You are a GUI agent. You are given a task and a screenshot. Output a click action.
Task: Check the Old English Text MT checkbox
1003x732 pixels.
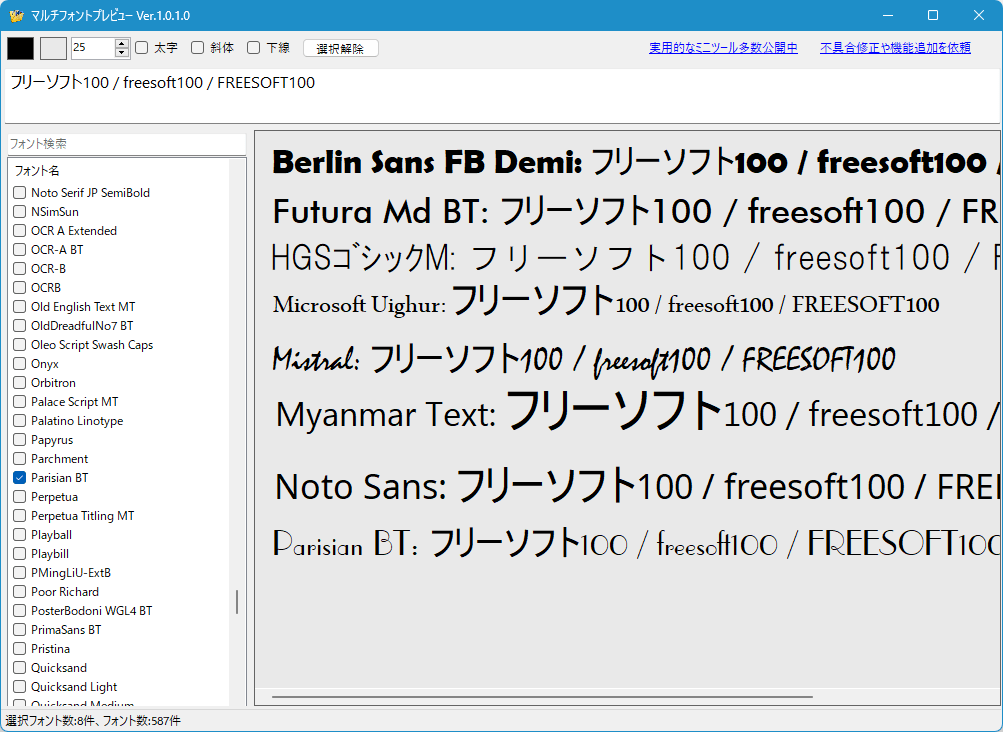click(x=20, y=307)
